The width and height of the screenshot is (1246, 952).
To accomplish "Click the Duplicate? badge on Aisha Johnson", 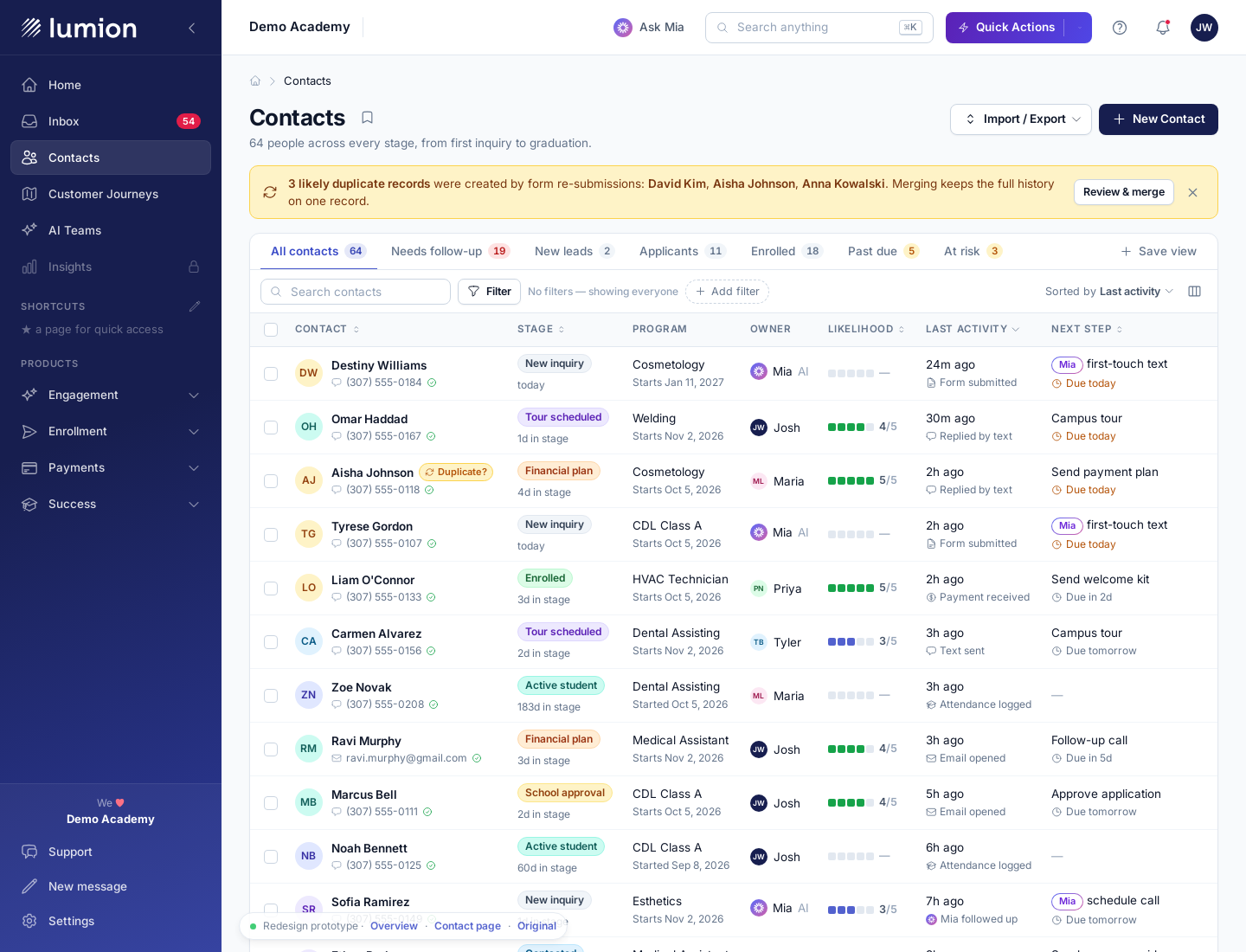I will 456,472.
